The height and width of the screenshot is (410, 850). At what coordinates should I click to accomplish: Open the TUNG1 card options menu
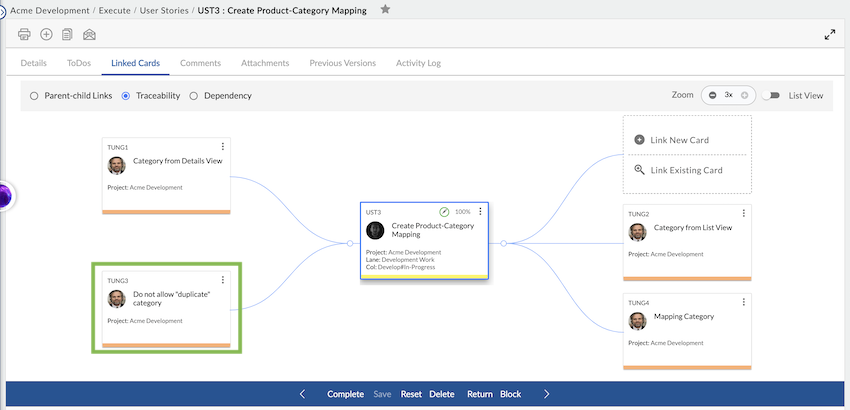222,147
